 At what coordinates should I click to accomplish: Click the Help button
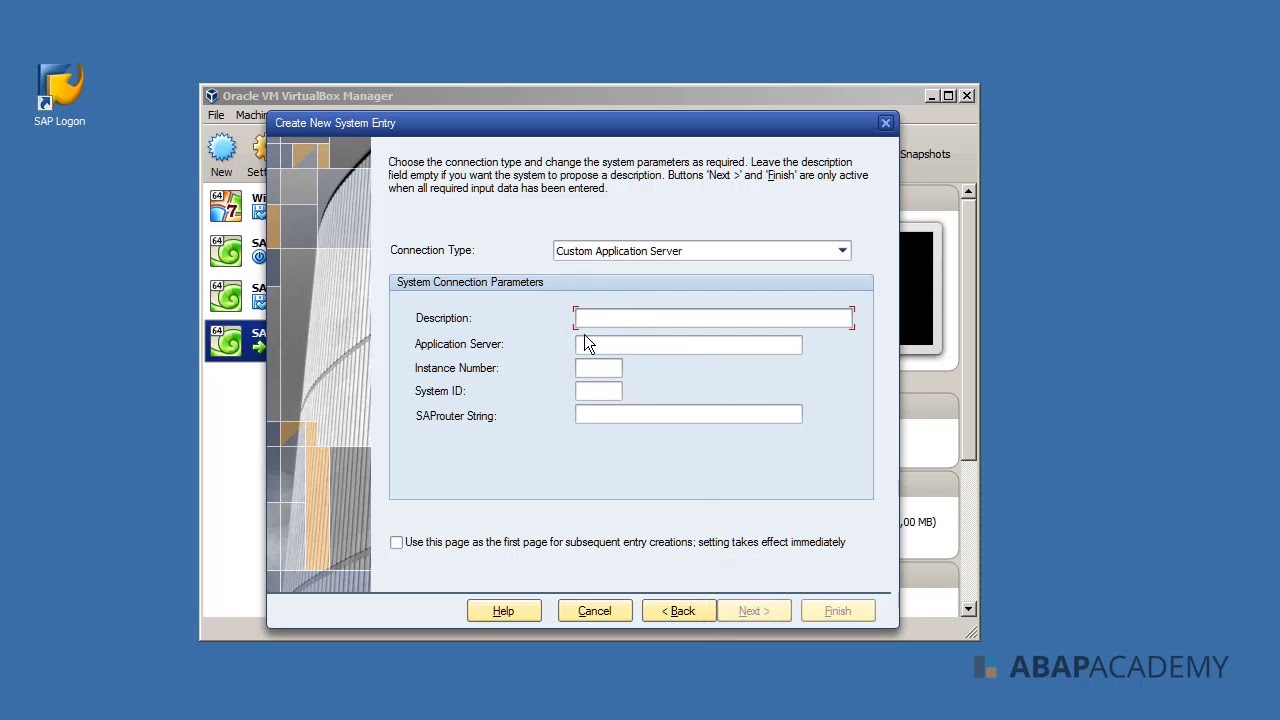pyautogui.click(x=504, y=611)
